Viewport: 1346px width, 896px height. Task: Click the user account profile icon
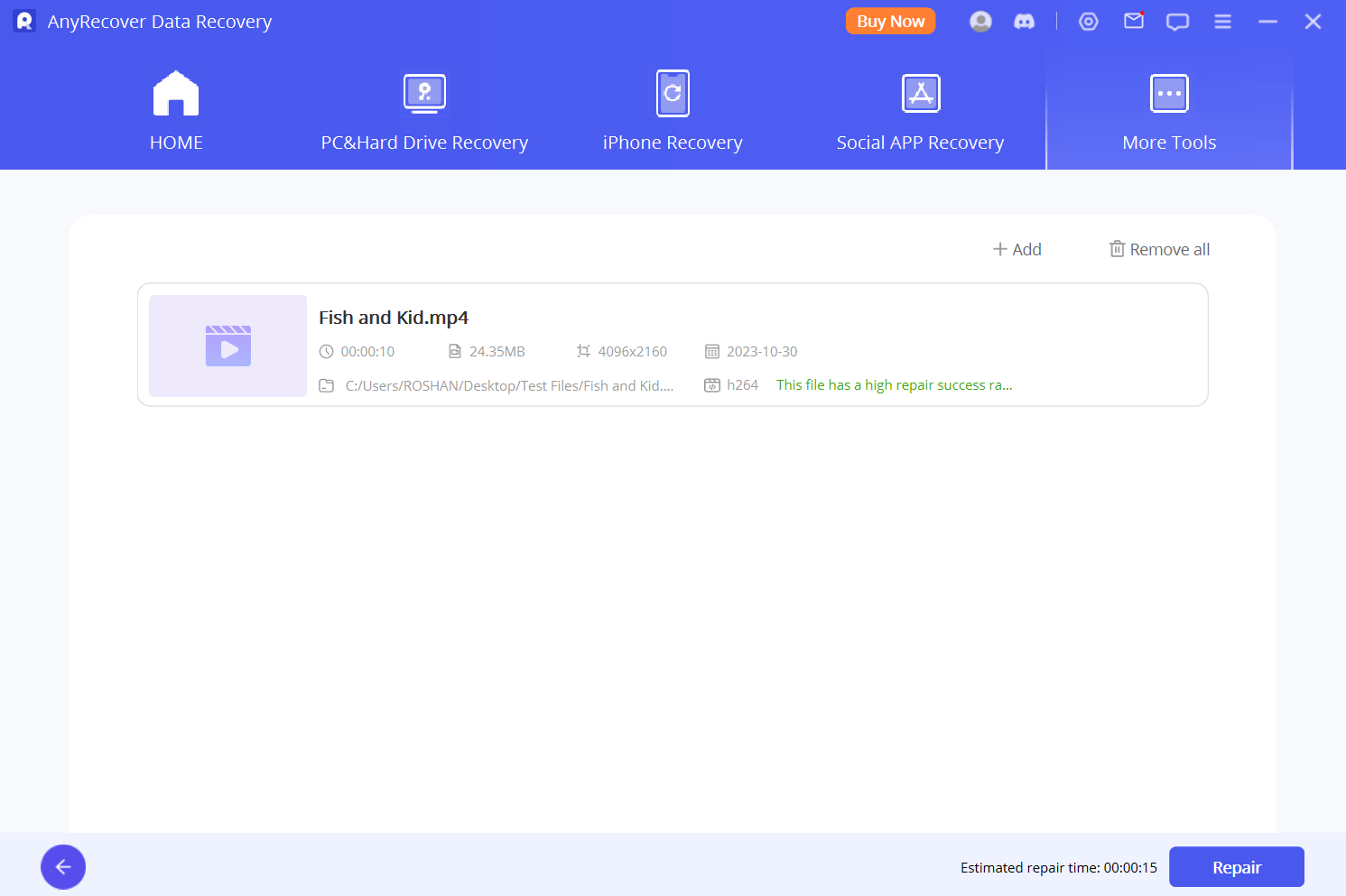[980, 22]
